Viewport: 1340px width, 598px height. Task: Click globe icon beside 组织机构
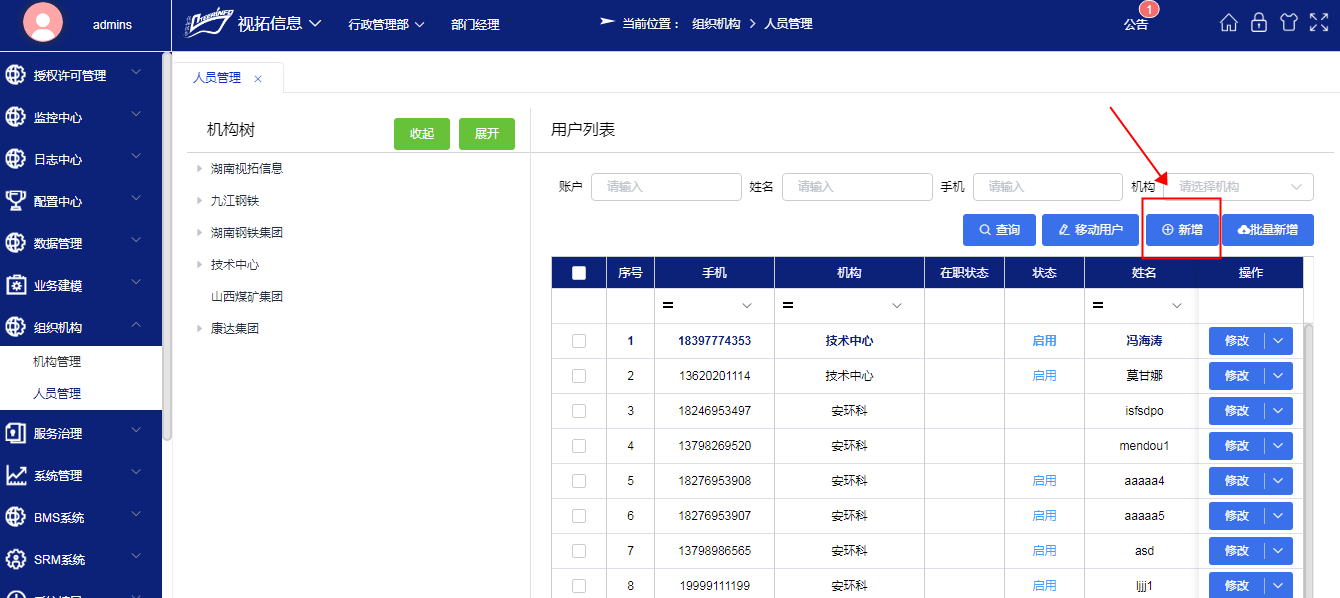(x=15, y=327)
